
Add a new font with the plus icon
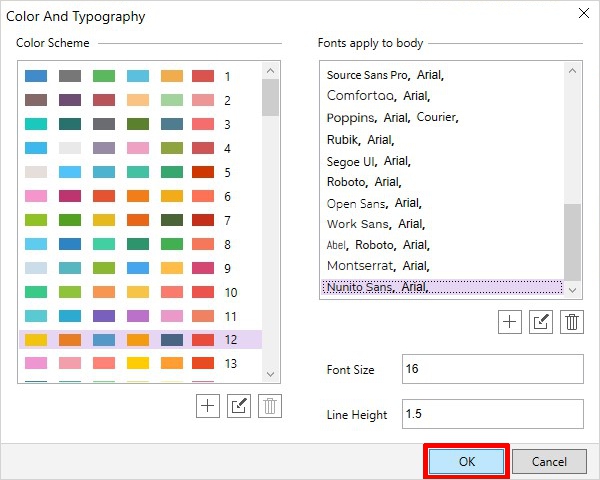coord(510,321)
